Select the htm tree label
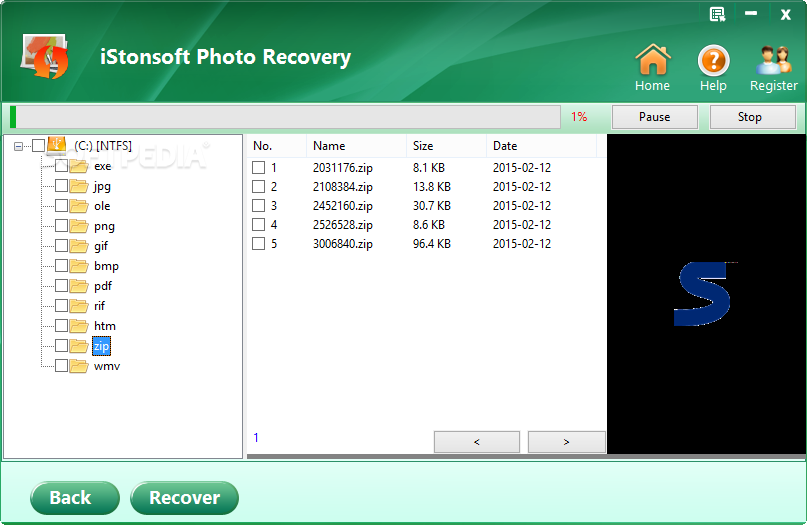 point(105,326)
